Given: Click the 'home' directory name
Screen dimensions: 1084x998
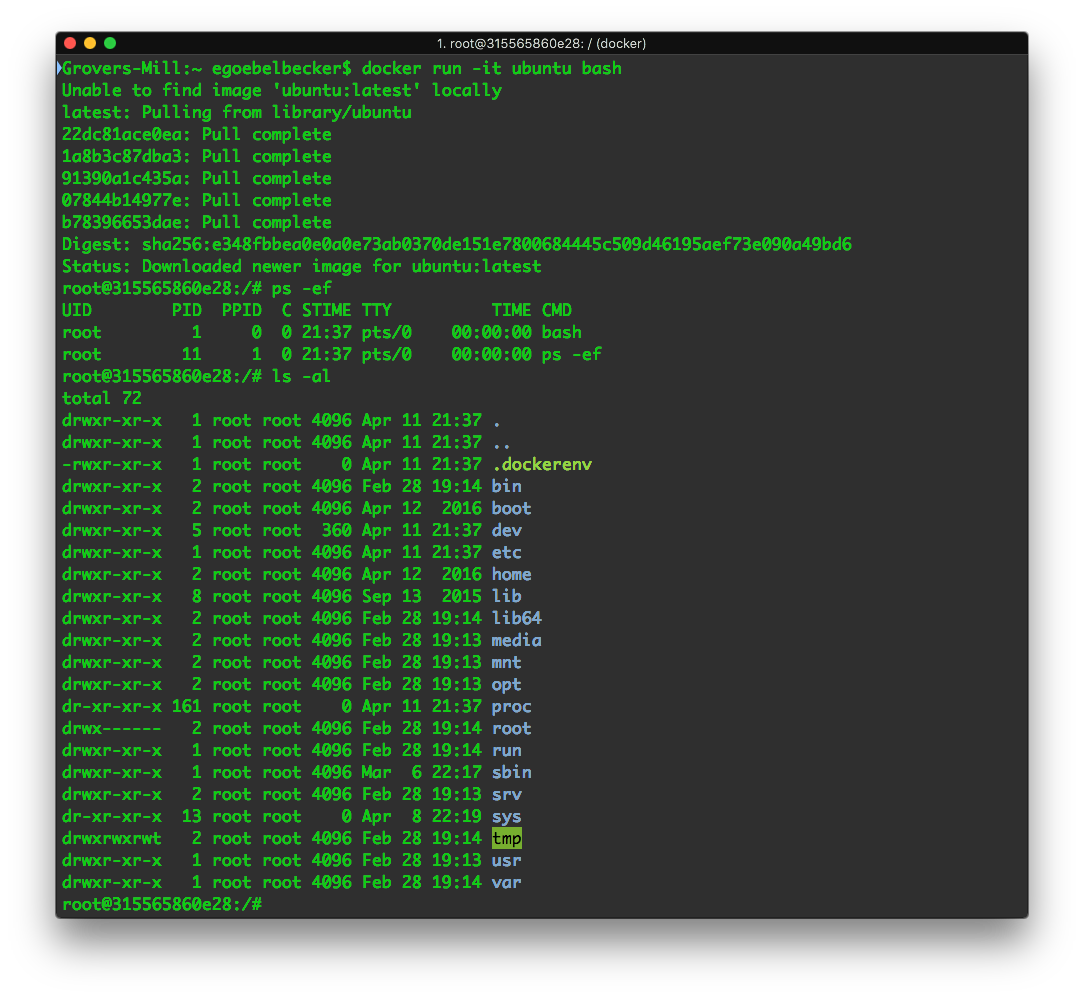Looking at the screenshot, I should 512,574.
